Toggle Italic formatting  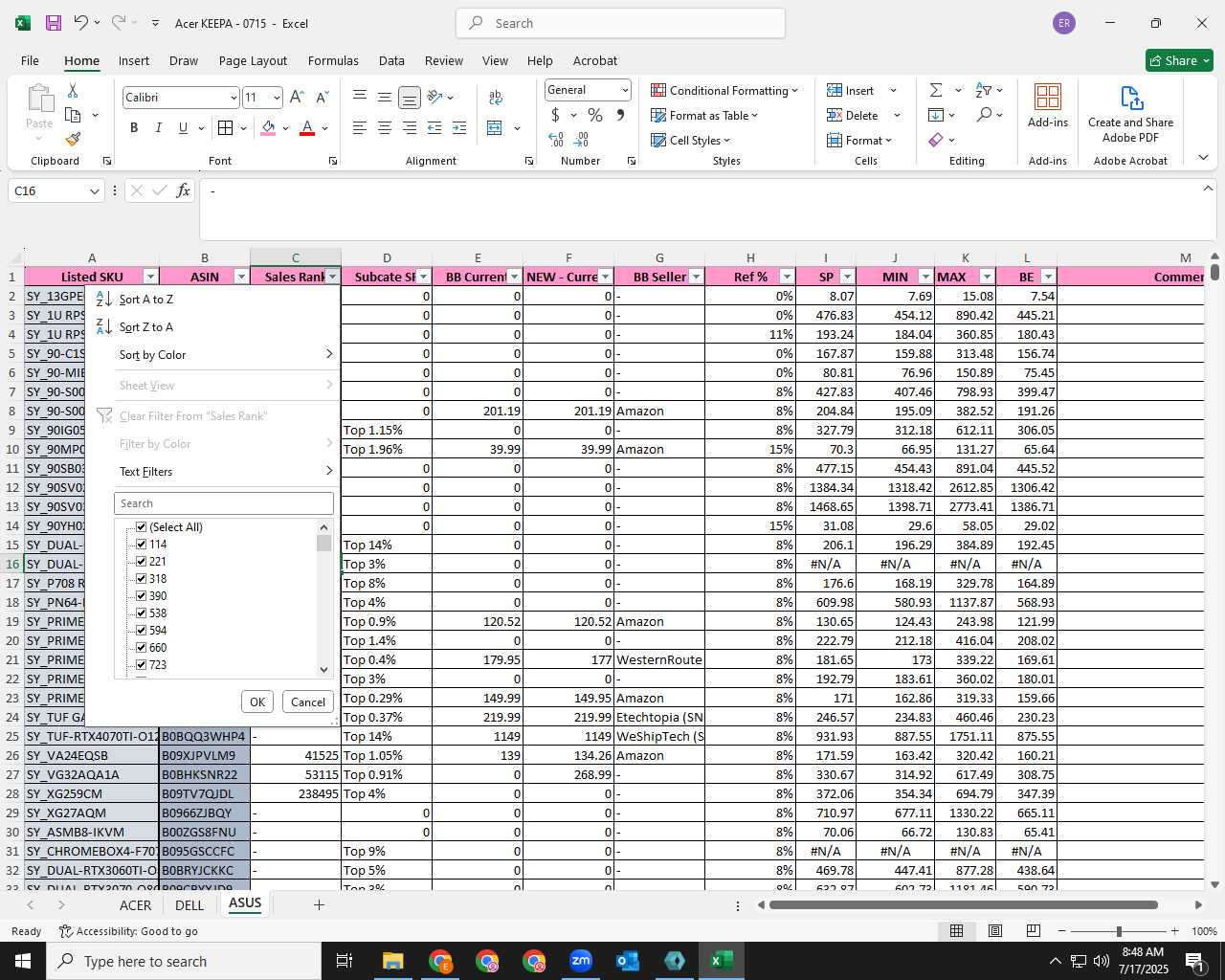158,127
